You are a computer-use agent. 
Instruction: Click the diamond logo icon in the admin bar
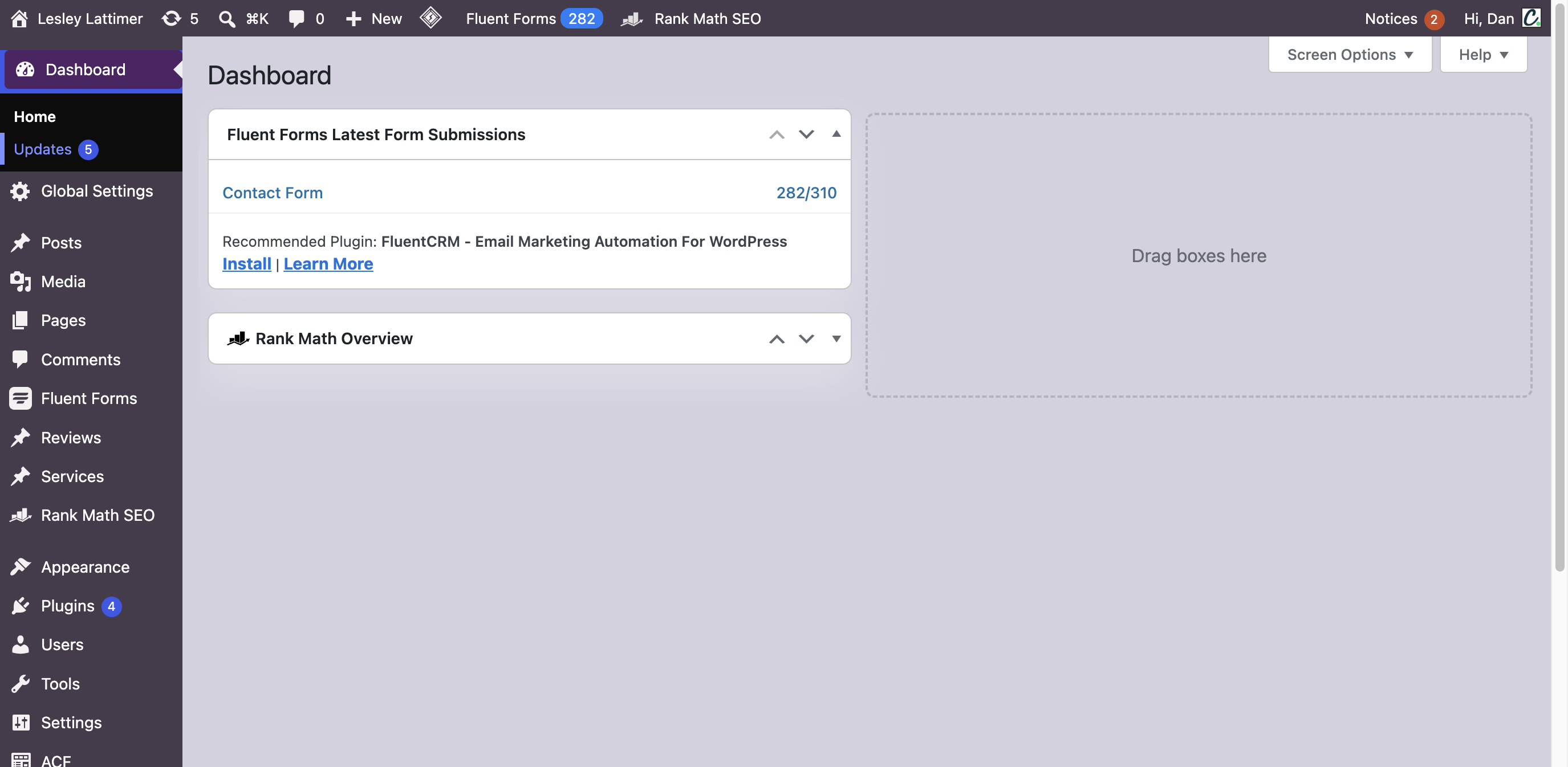[x=430, y=18]
